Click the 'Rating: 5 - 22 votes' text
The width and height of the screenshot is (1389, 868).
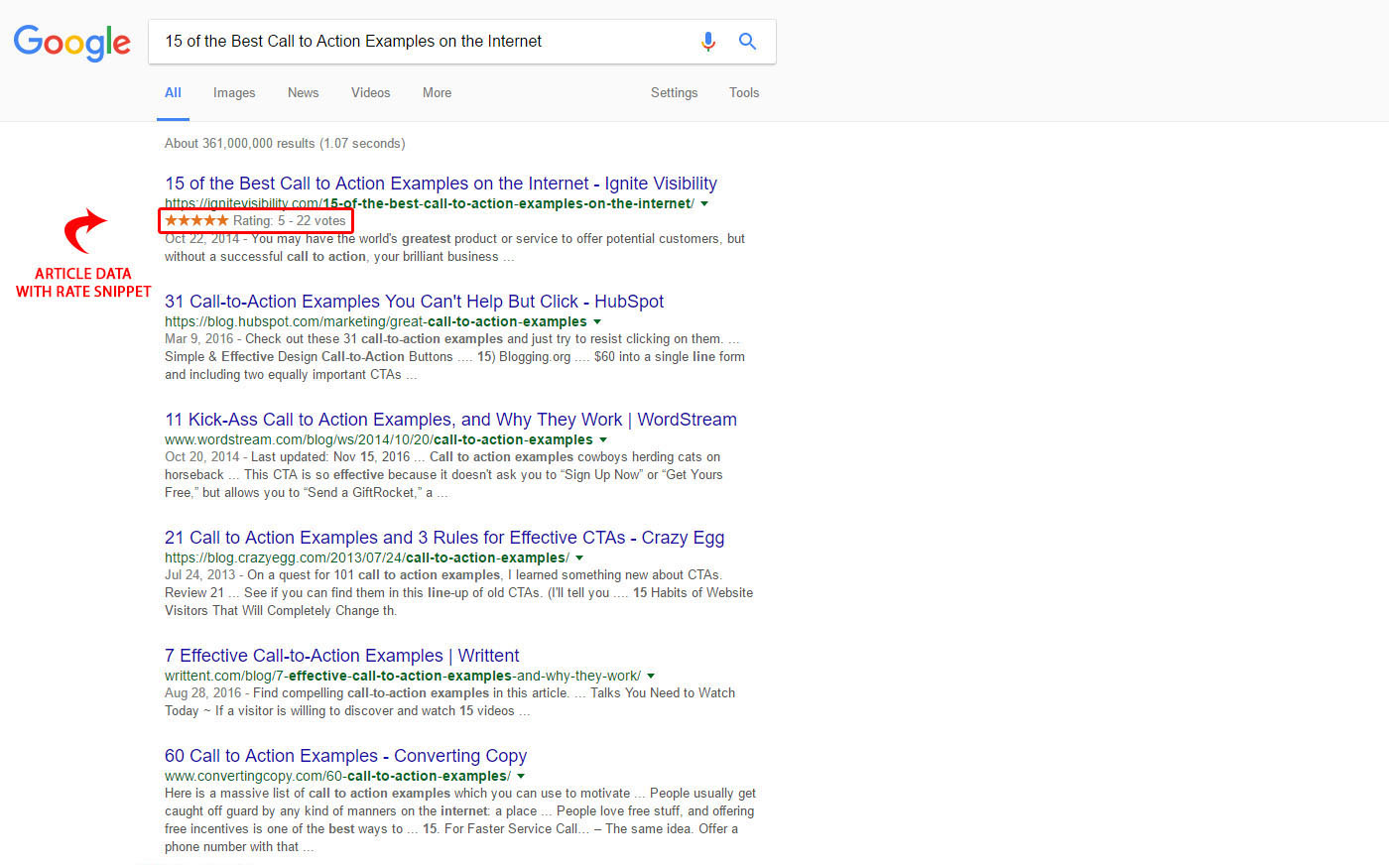[290, 220]
